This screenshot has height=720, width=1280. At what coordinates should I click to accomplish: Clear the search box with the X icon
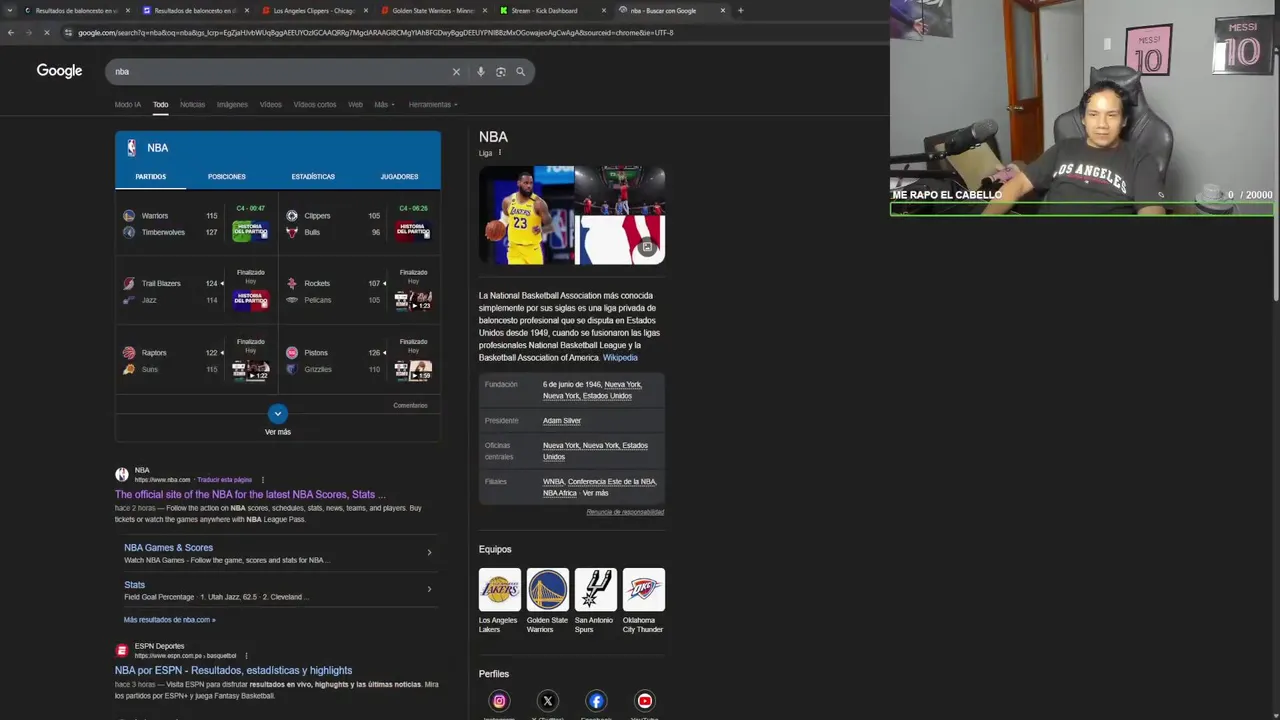(x=456, y=72)
